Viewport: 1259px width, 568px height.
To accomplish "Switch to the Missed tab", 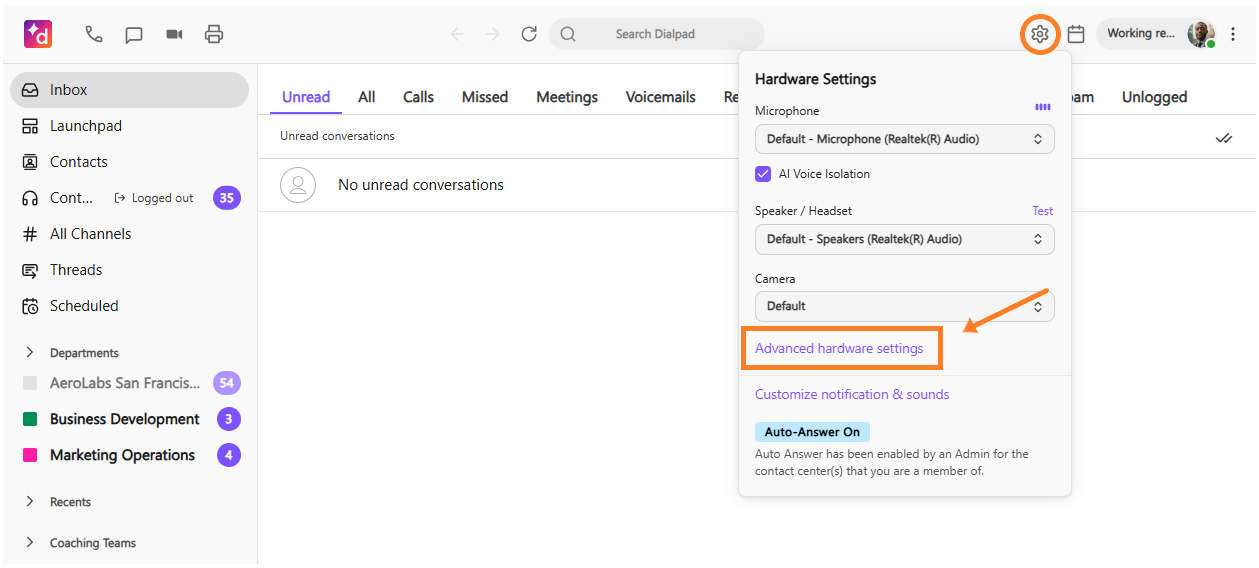I will (x=485, y=97).
